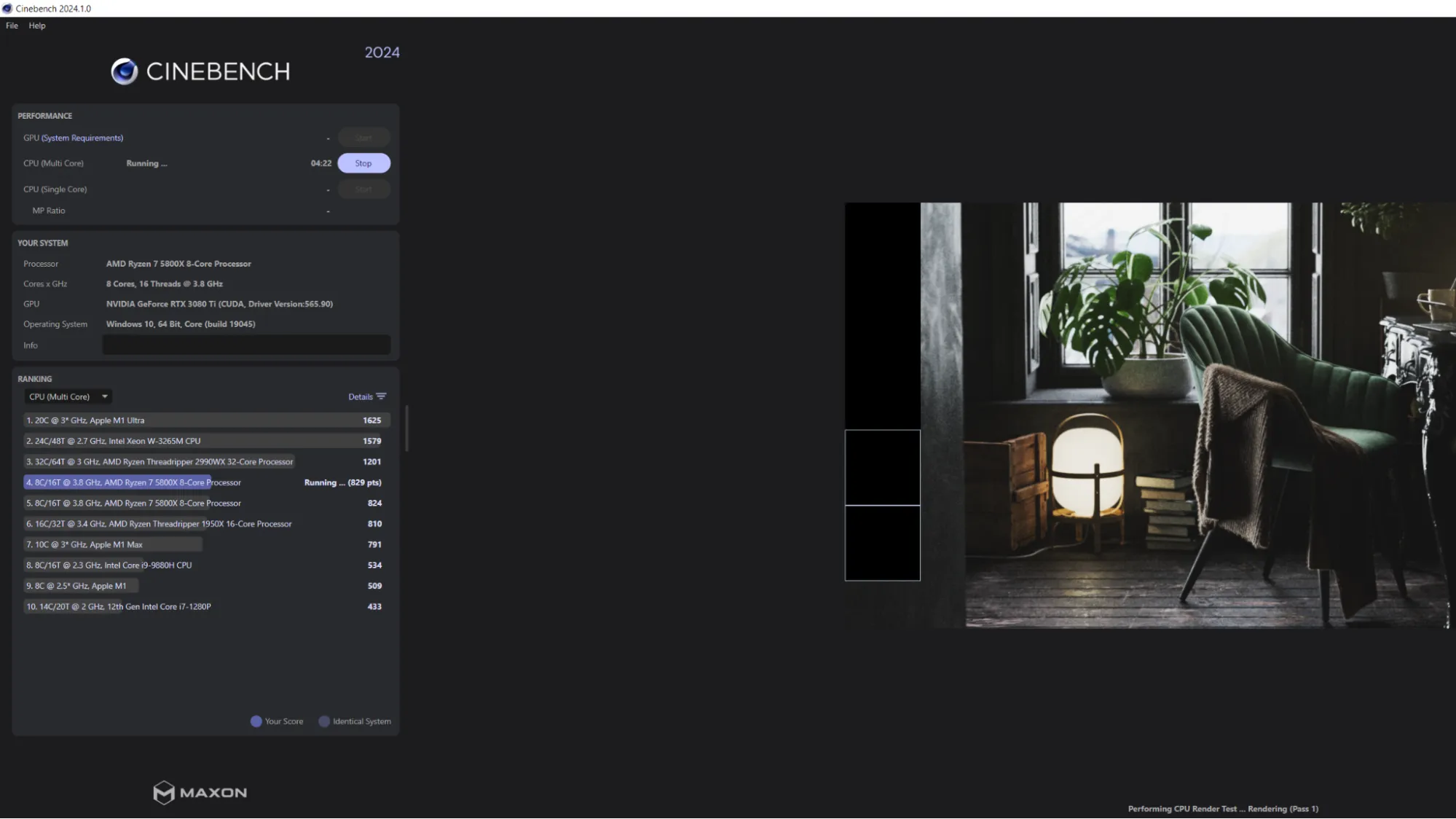Screen dimensions: 1456x819
Task: Click the Your Score legend circle
Action: [256, 721]
